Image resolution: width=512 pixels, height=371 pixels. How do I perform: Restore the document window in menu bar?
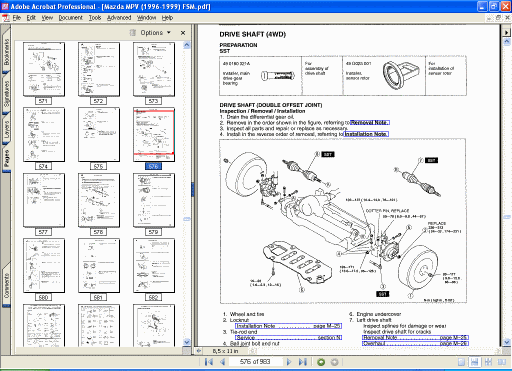tap(498, 18)
